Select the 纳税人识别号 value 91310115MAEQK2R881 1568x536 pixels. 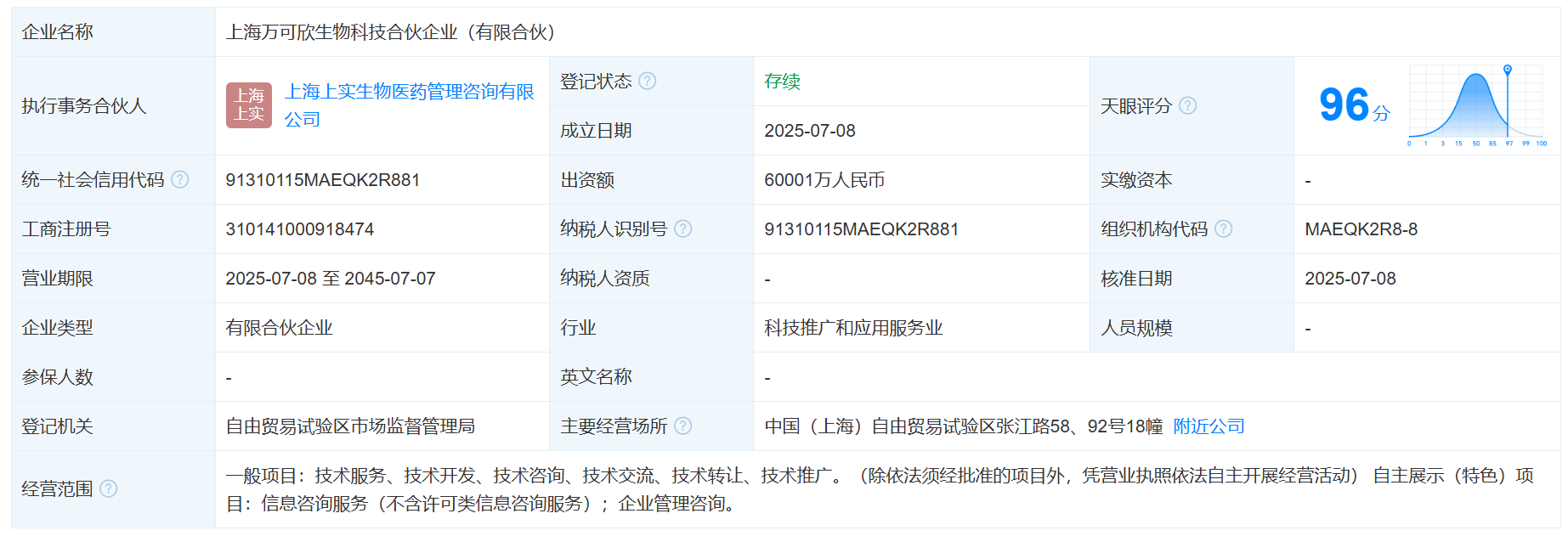click(x=862, y=229)
